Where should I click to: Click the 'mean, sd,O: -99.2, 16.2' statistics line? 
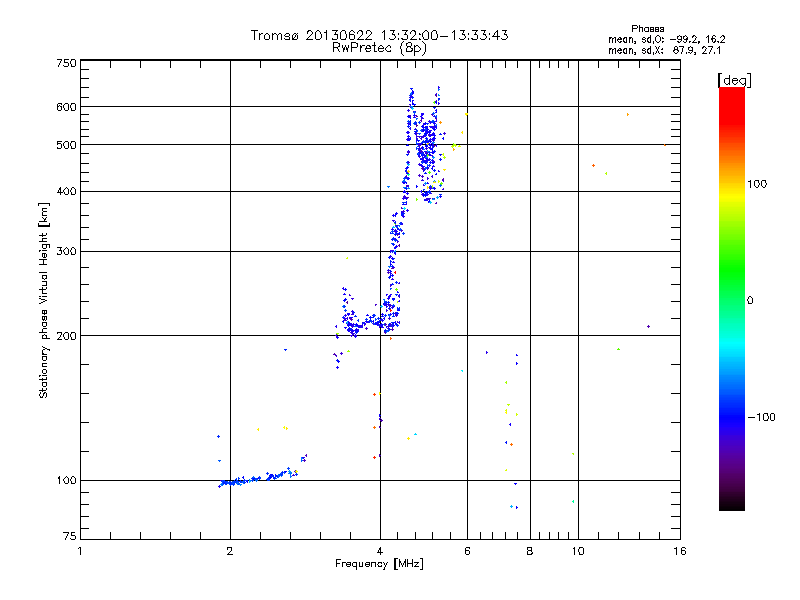[x=666, y=40]
